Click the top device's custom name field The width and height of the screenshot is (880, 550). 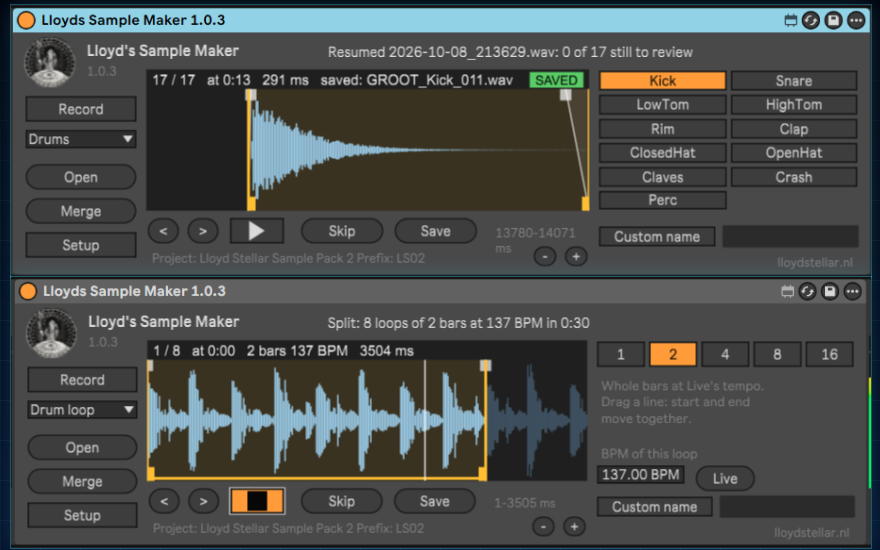pyautogui.click(x=790, y=237)
